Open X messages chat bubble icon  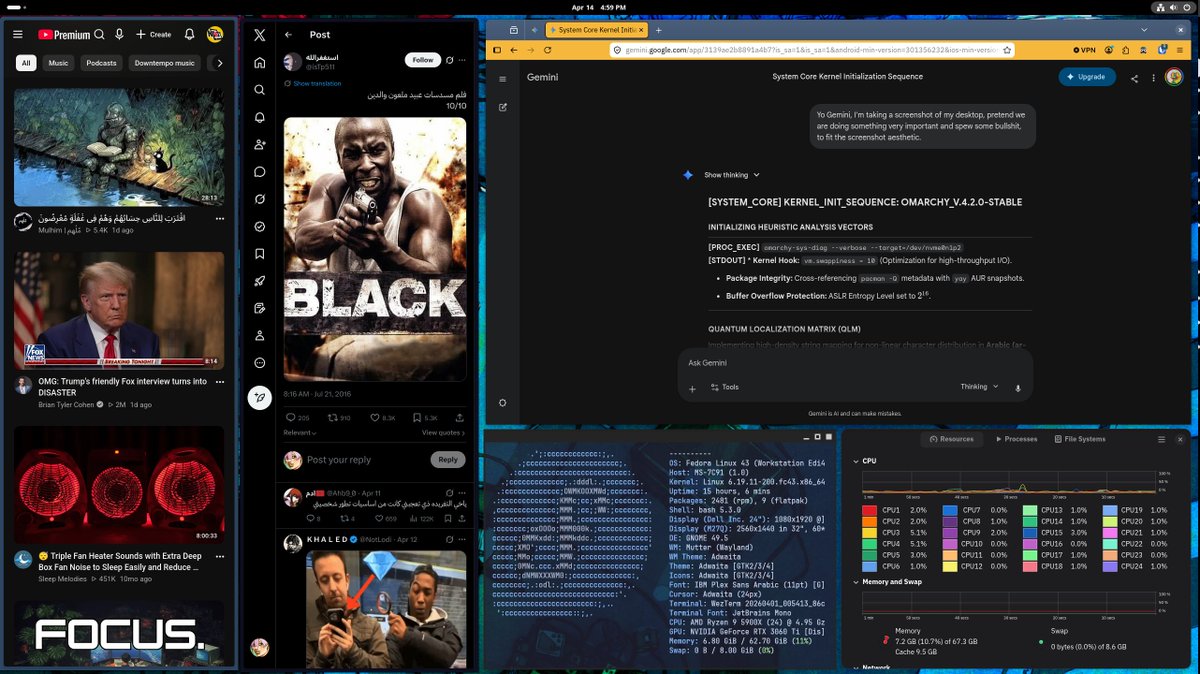[x=260, y=172]
